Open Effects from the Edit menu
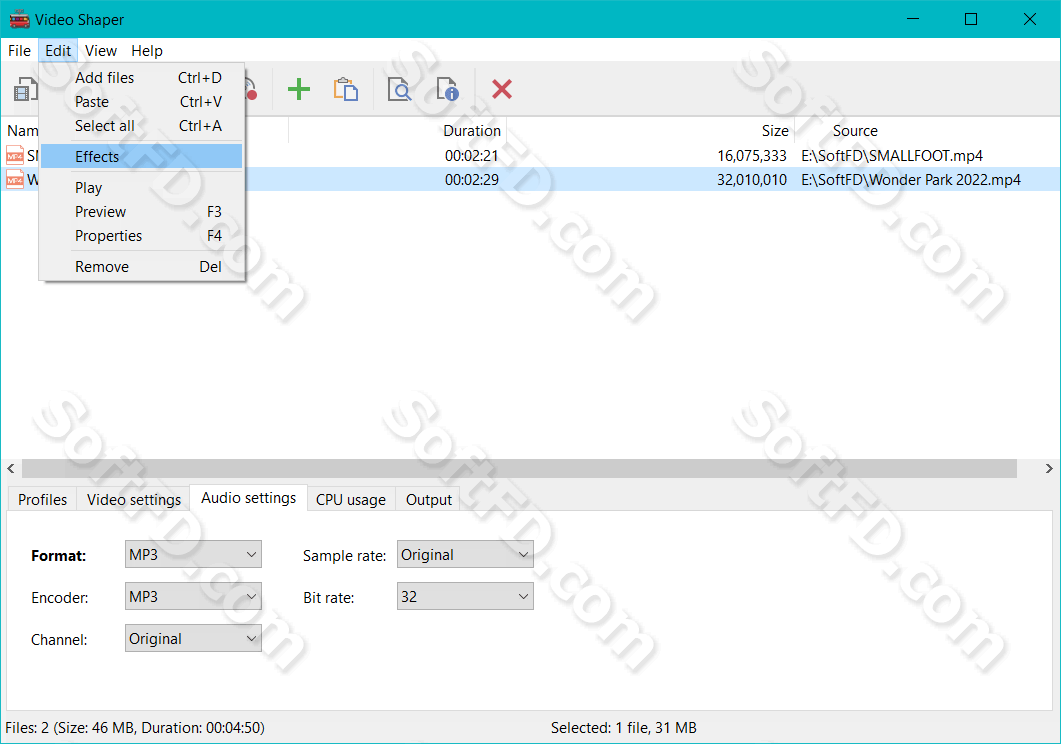This screenshot has width=1061, height=744. point(141,156)
